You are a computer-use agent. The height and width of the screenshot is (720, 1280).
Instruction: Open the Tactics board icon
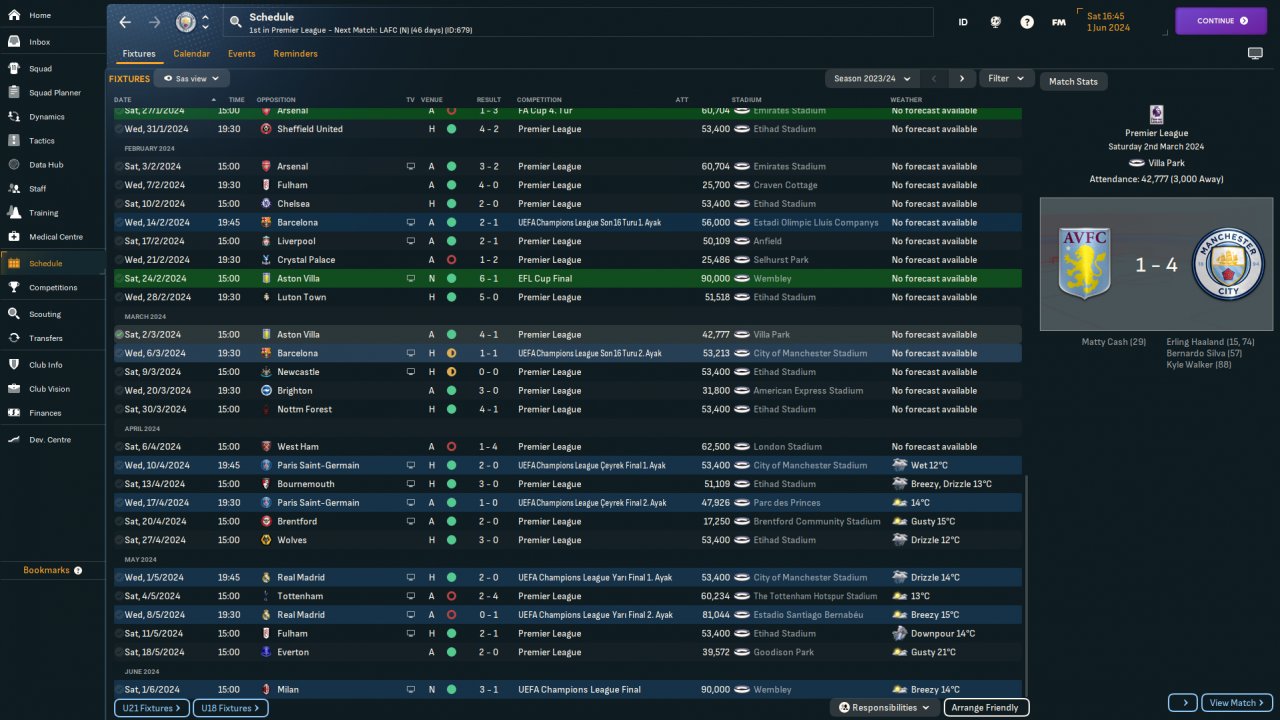pos(14,141)
